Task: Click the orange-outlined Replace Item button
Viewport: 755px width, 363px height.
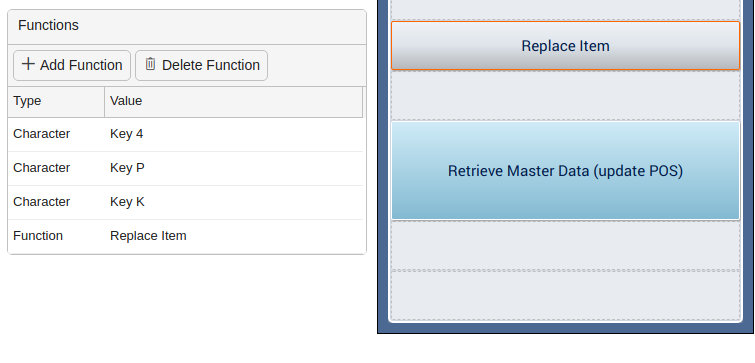Action: point(565,46)
